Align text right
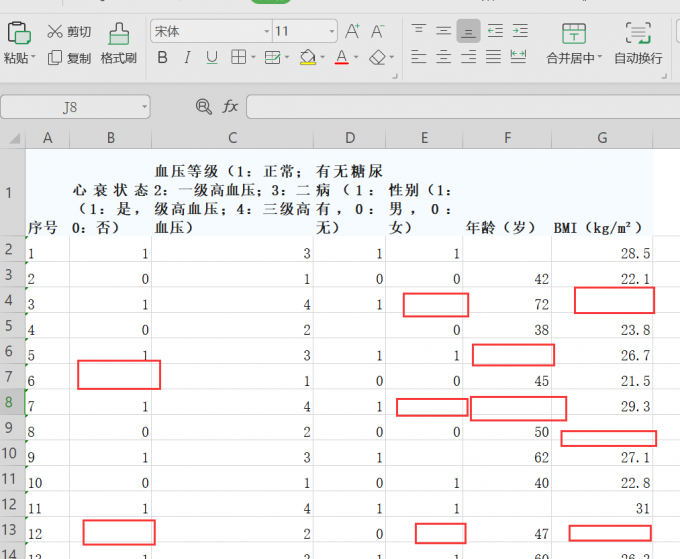The height and width of the screenshot is (559, 680). click(468, 57)
